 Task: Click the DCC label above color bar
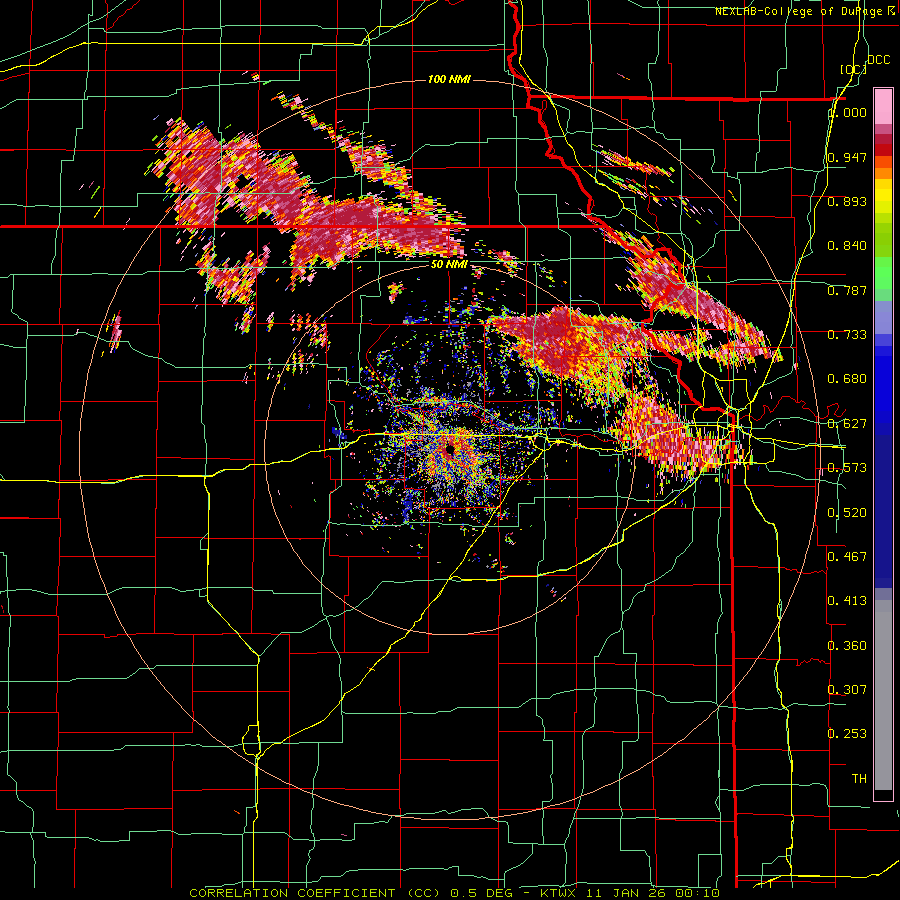[878, 60]
